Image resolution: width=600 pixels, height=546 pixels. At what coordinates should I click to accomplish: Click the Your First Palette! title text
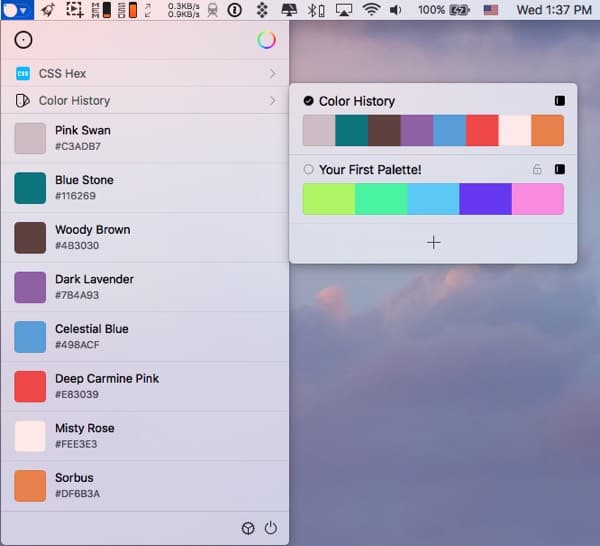(370, 170)
